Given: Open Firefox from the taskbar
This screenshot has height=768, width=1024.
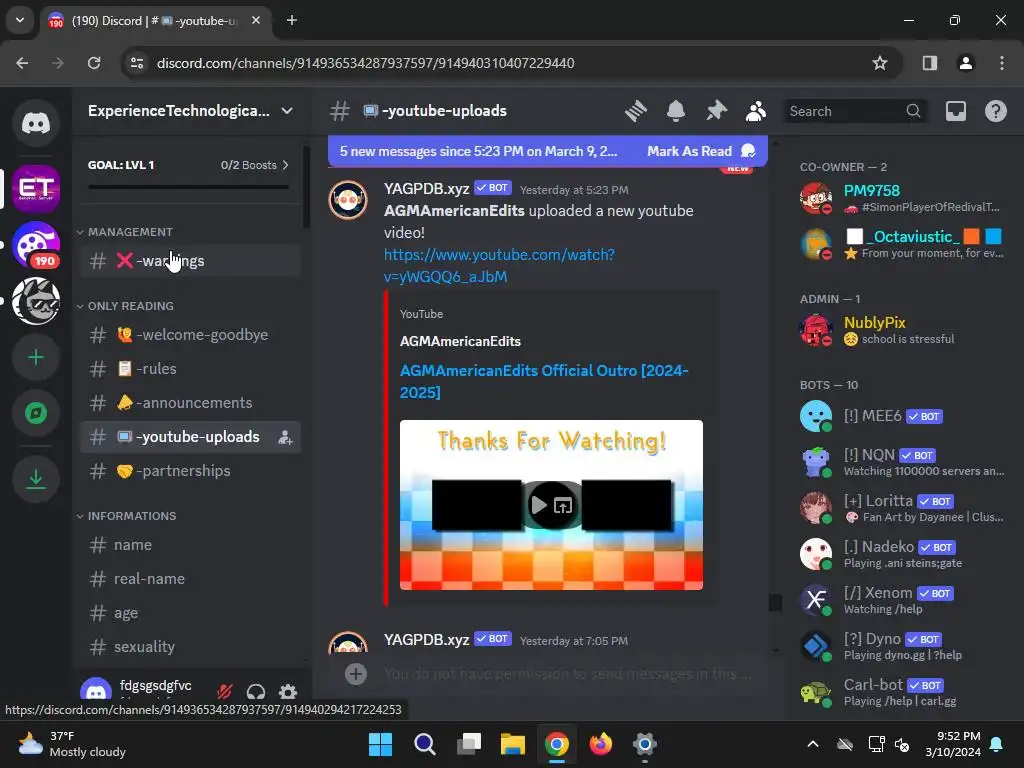Looking at the screenshot, I should (x=601, y=744).
